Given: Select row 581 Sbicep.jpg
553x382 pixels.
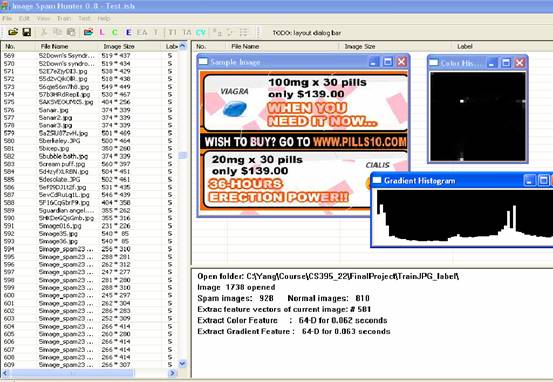Looking at the screenshot, I should tap(89, 148).
